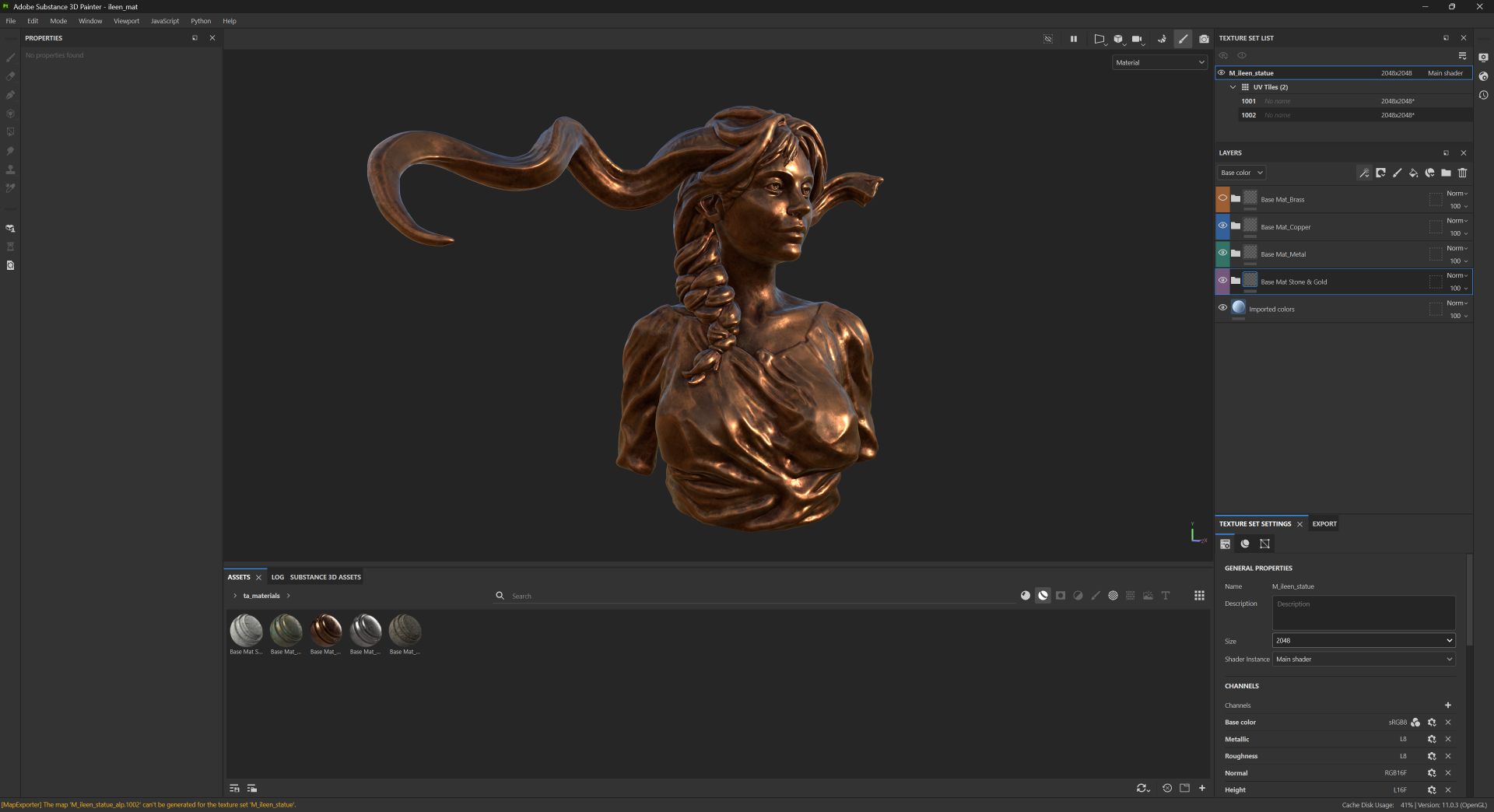Open the Material display mode dropdown
Screen dimensions: 1494x812
click(x=1159, y=62)
